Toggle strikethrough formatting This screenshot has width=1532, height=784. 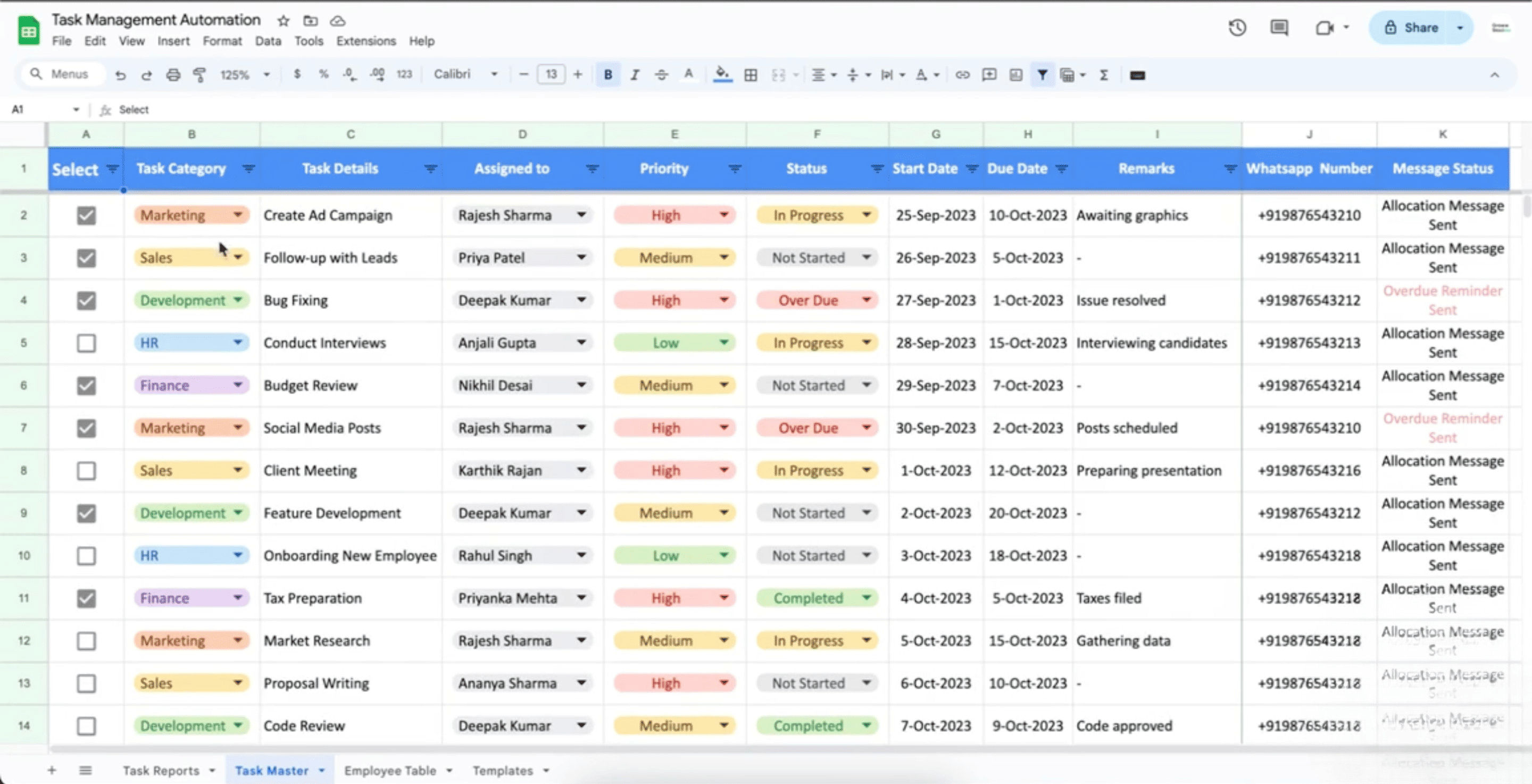[x=661, y=74]
